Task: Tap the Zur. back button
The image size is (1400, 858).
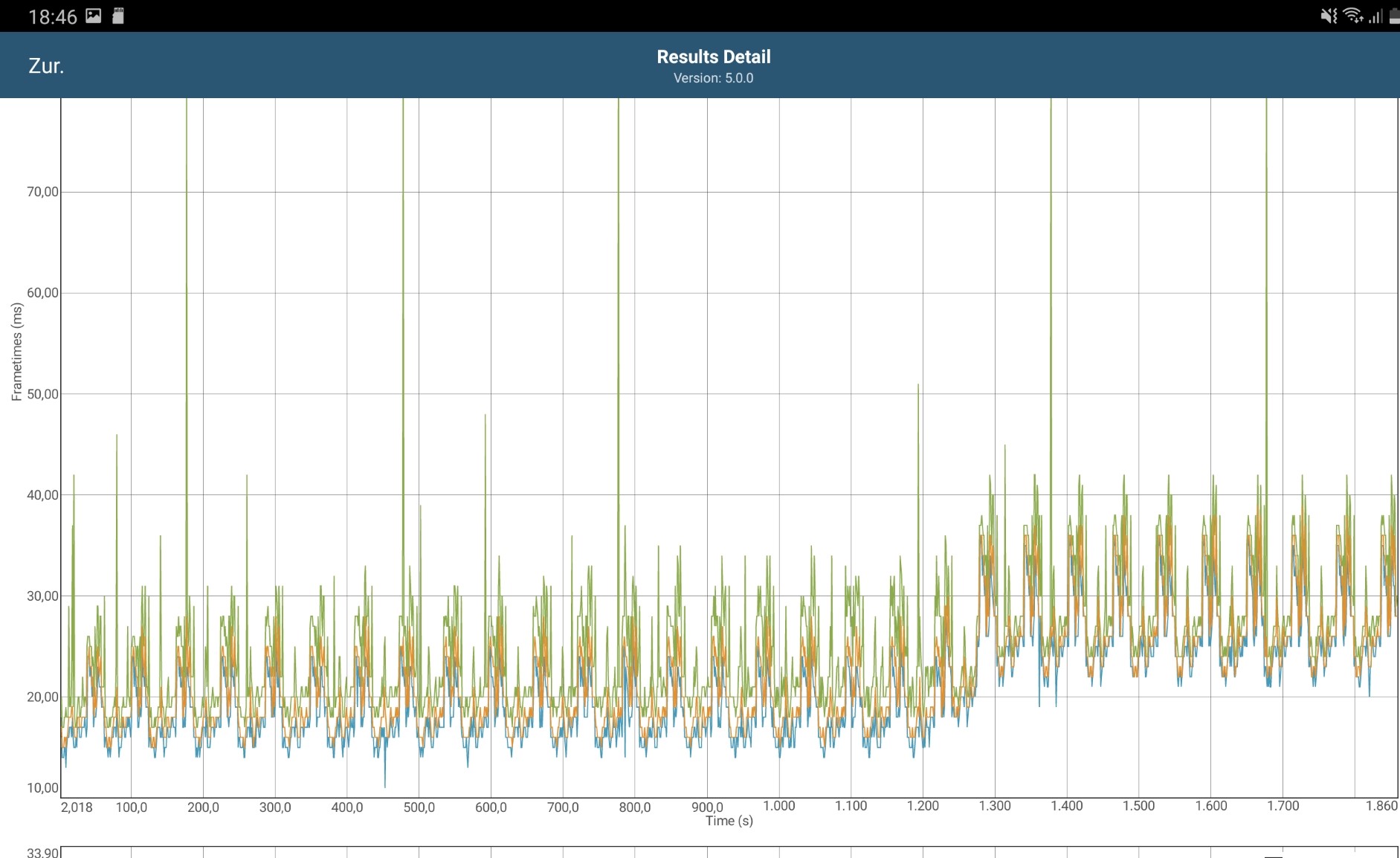Action: (46, 66)
